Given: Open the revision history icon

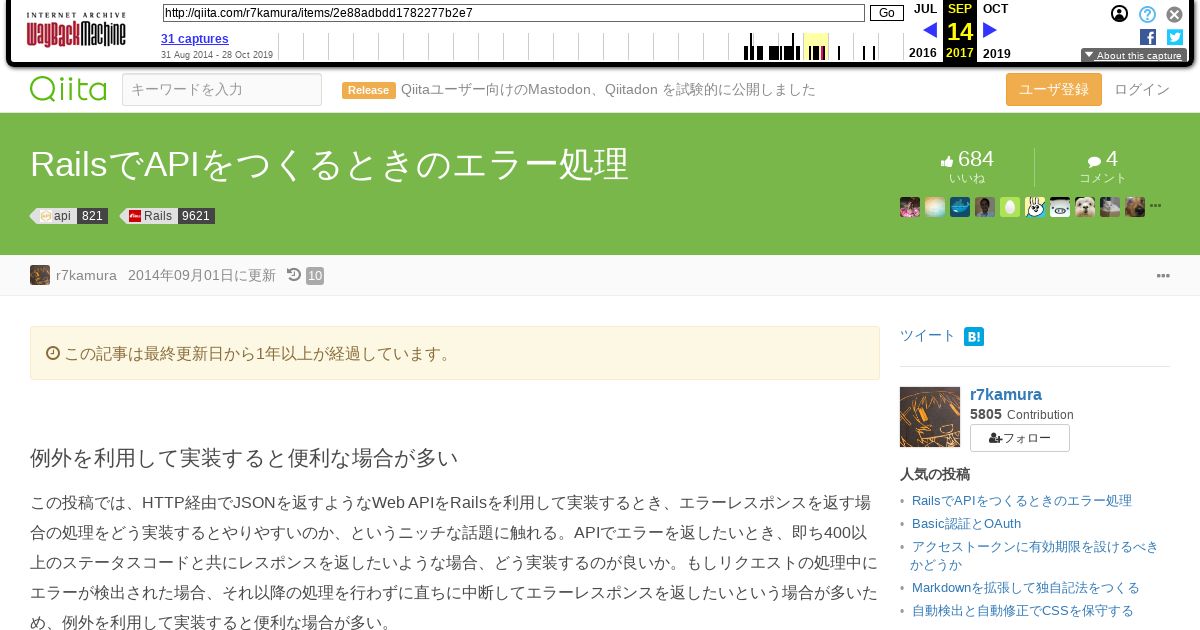Looking at the screenshot, I should click(x=294, y=275).
